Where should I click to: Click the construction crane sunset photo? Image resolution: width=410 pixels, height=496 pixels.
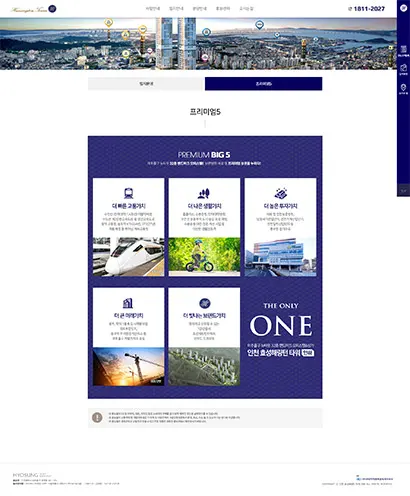coord(128,367)
